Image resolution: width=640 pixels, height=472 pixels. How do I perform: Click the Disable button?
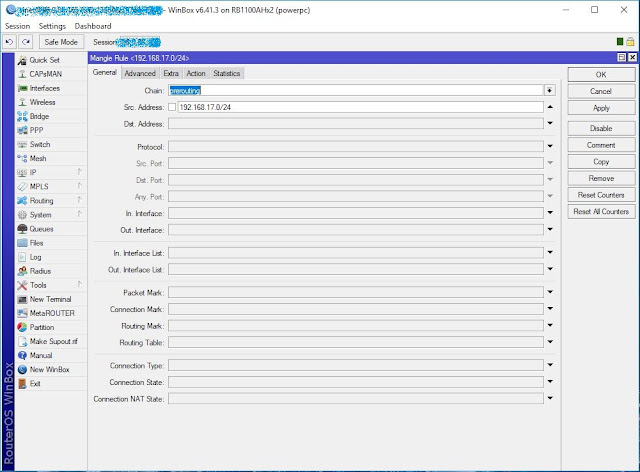601,129
